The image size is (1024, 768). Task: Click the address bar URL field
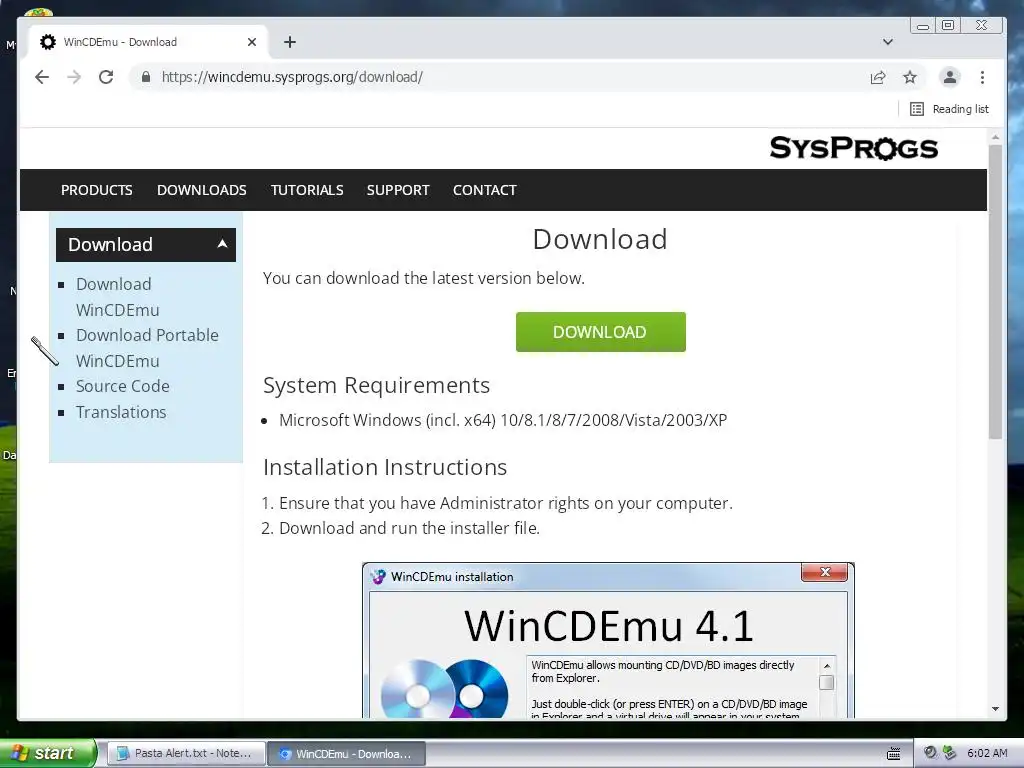[496, 77]
